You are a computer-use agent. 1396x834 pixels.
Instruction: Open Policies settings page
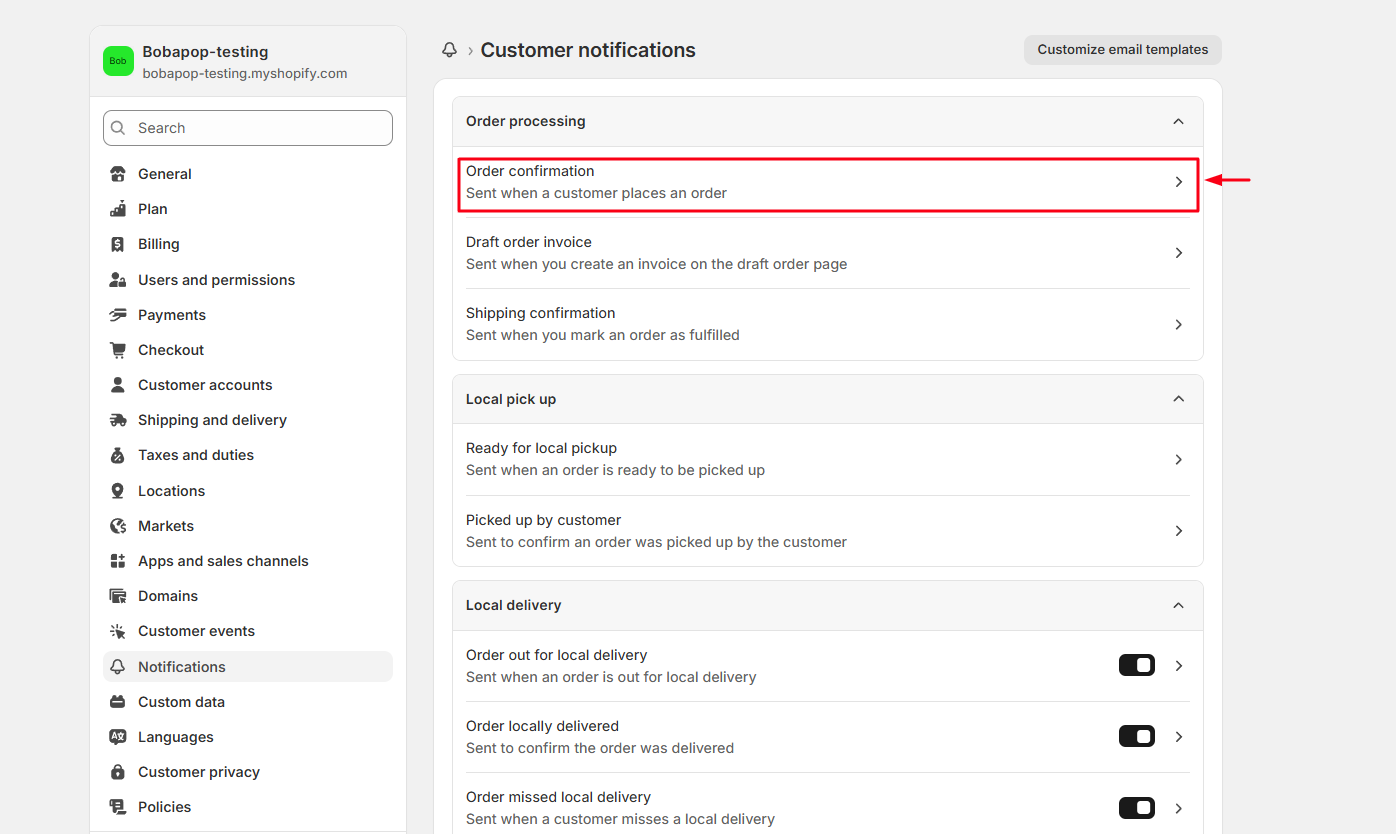[248, 807]
